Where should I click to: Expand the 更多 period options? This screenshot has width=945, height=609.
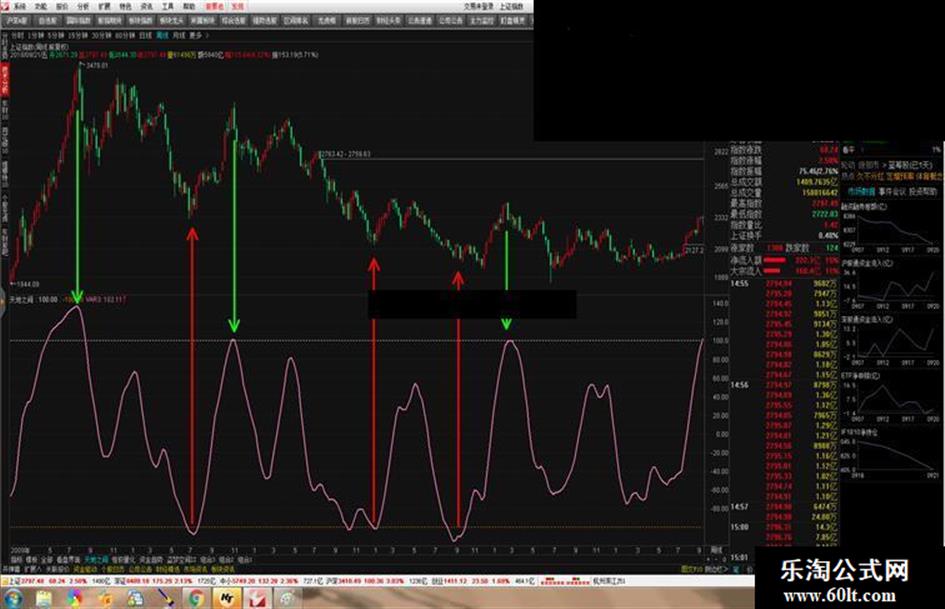(x=195, y=35)
